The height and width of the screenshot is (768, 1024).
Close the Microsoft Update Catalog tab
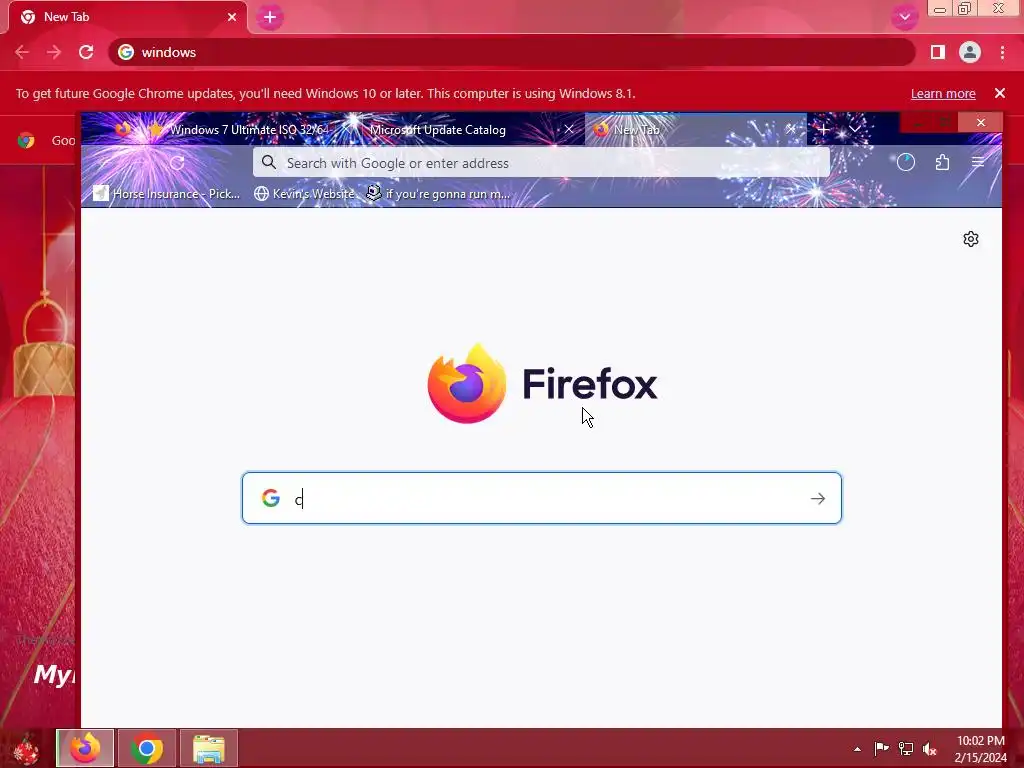point(569,129)
